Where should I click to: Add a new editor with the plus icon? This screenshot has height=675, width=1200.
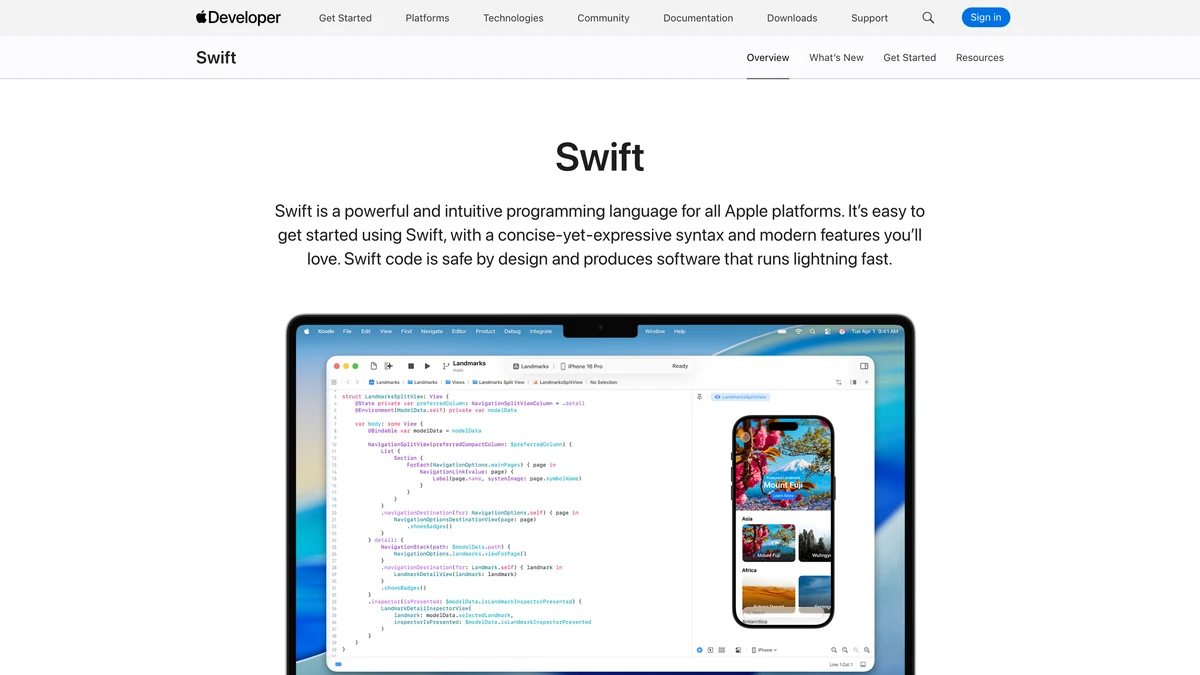[x=866, y=382]
